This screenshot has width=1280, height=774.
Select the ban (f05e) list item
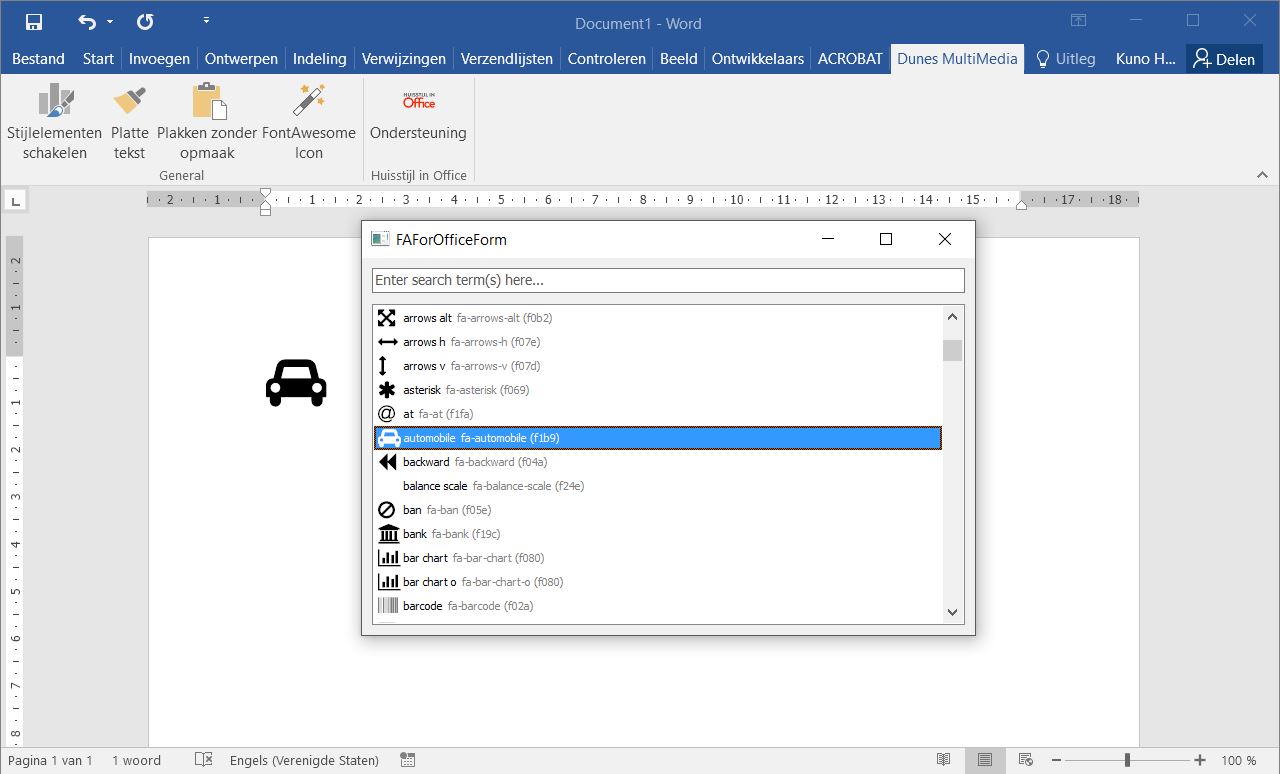click(x=657, y=510)
